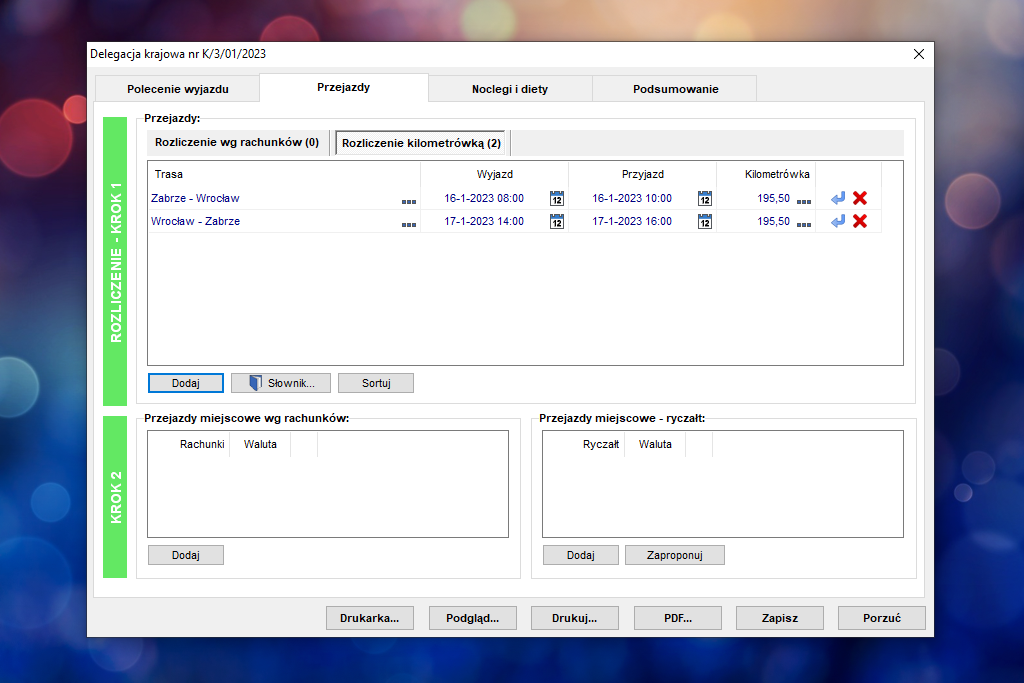This screenshot has width=1024, height=683.
Task: Click Waluta header in rachunków table
Action: point(260,444)
